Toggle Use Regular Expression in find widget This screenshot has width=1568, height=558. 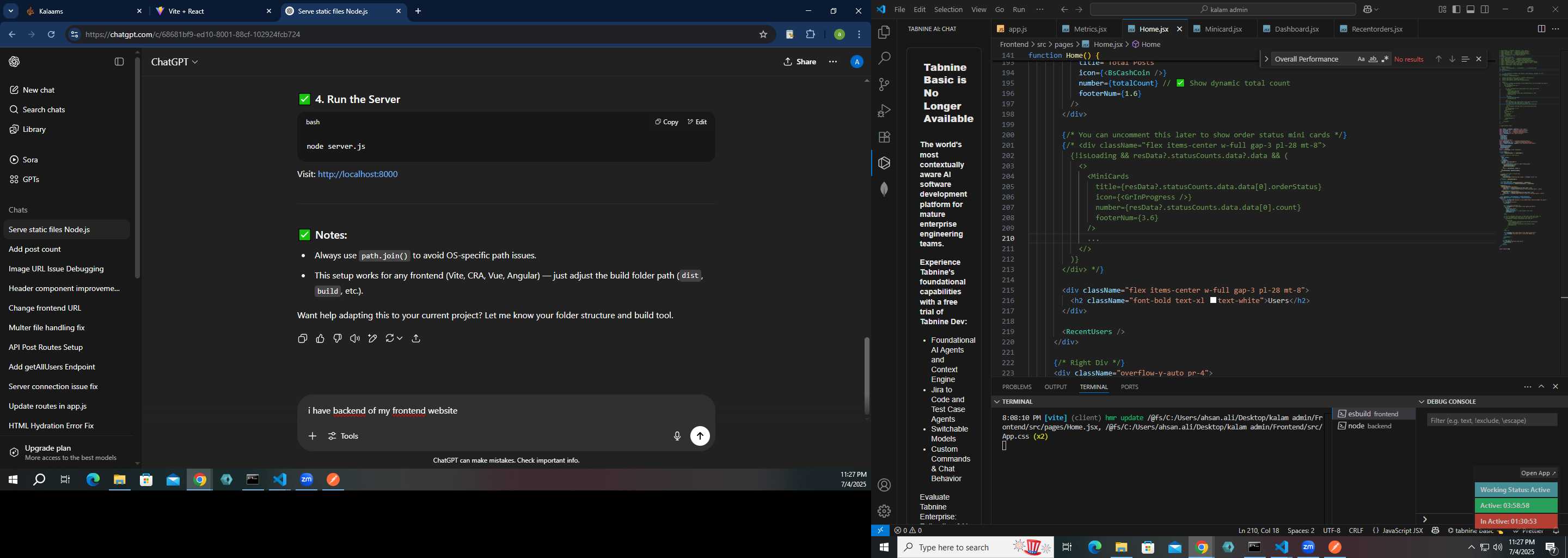(1386, 59)
